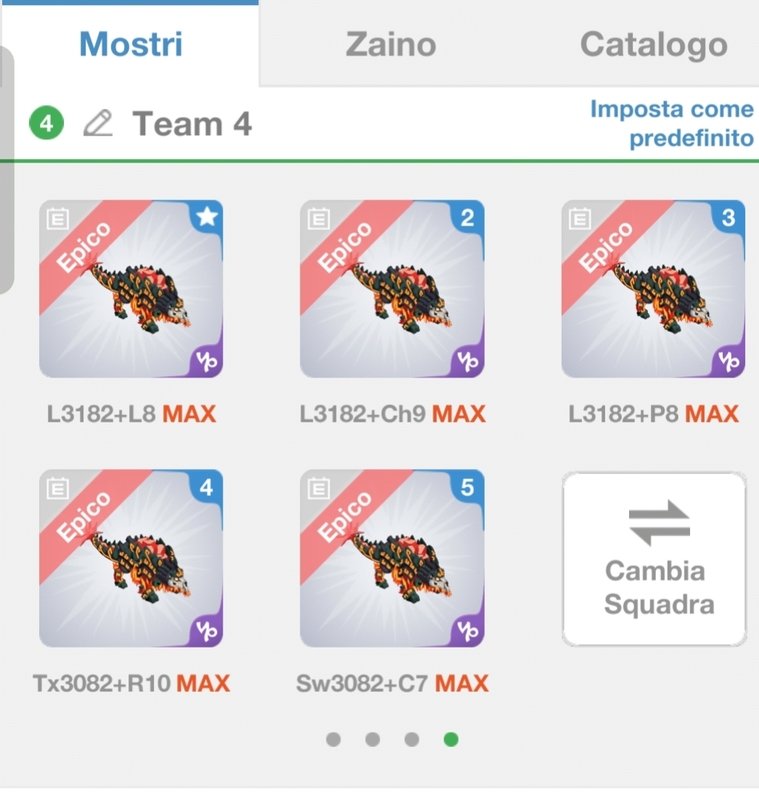The image size is (759, 800).
Task: Go to the first team page dot
Action: pos(333,740)
